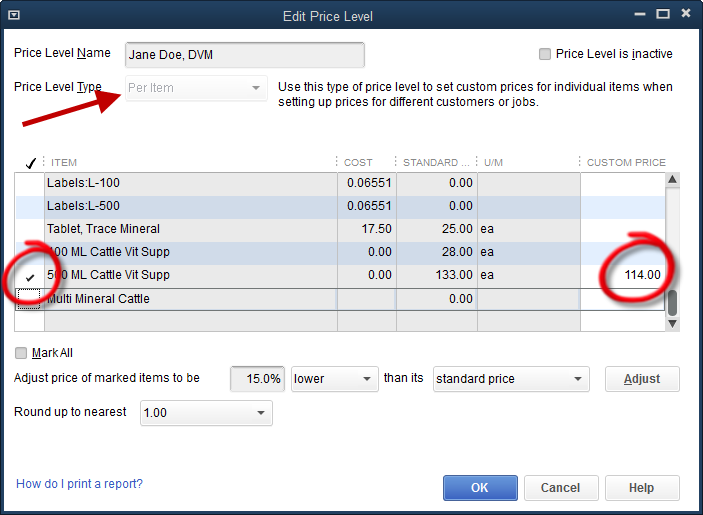Click the scroll up arrow in item list
The height and width of the screenshot is (515, 703).
pos(672,180)
